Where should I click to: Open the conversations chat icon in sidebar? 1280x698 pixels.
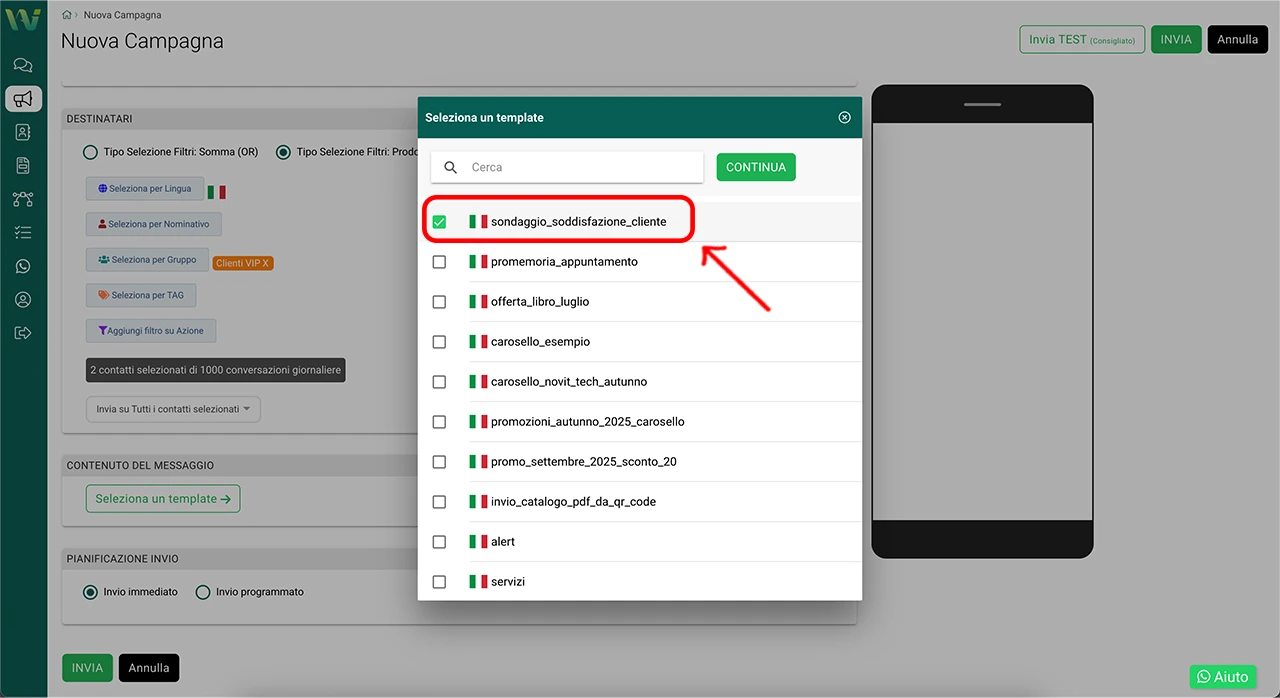tap(23, 66)
